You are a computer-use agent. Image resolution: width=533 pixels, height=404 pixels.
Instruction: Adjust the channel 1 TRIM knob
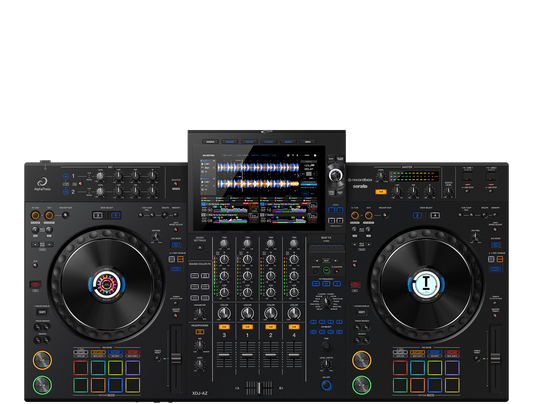coord(247,243)
